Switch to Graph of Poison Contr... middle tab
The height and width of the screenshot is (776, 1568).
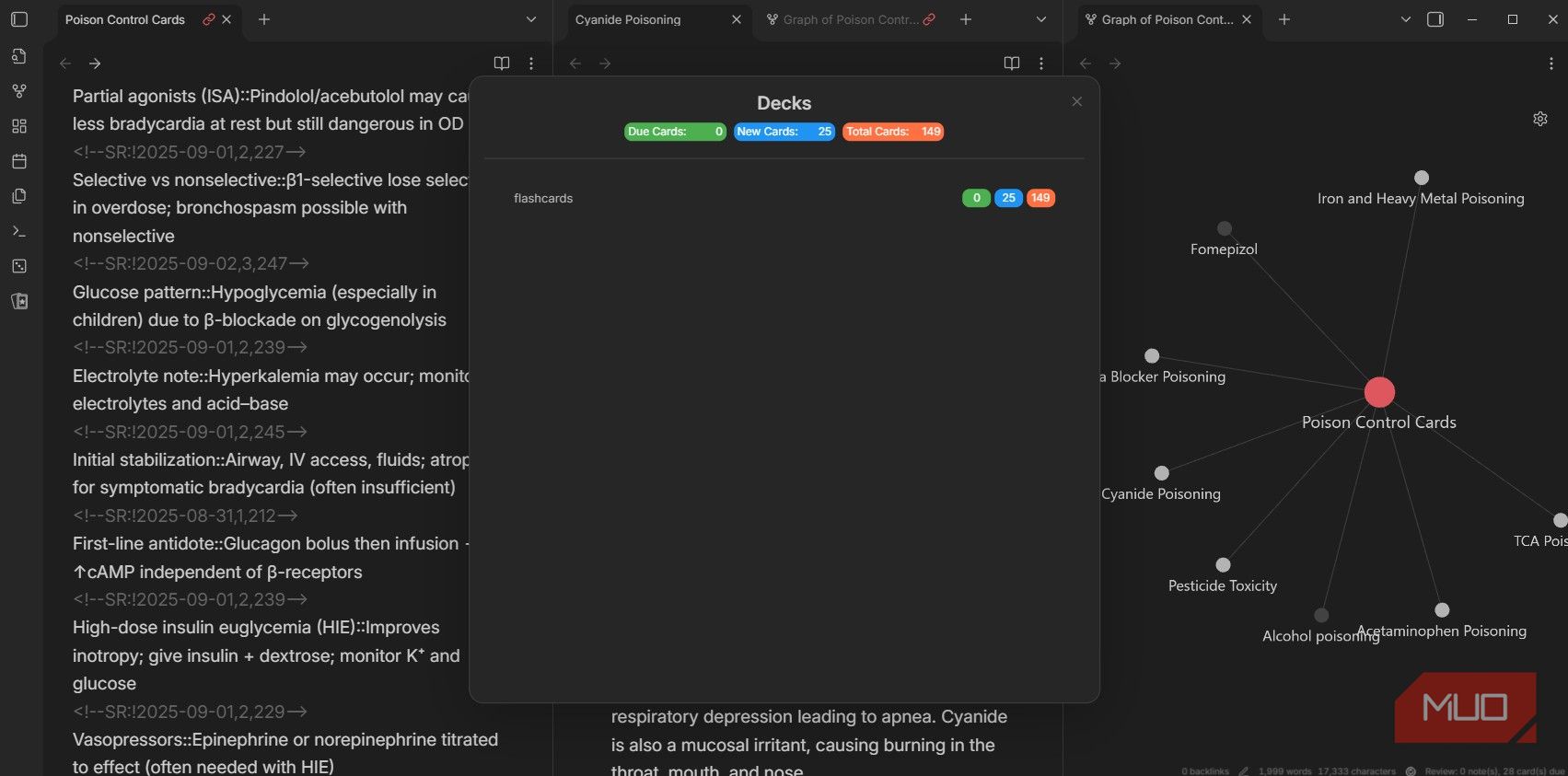850,19
